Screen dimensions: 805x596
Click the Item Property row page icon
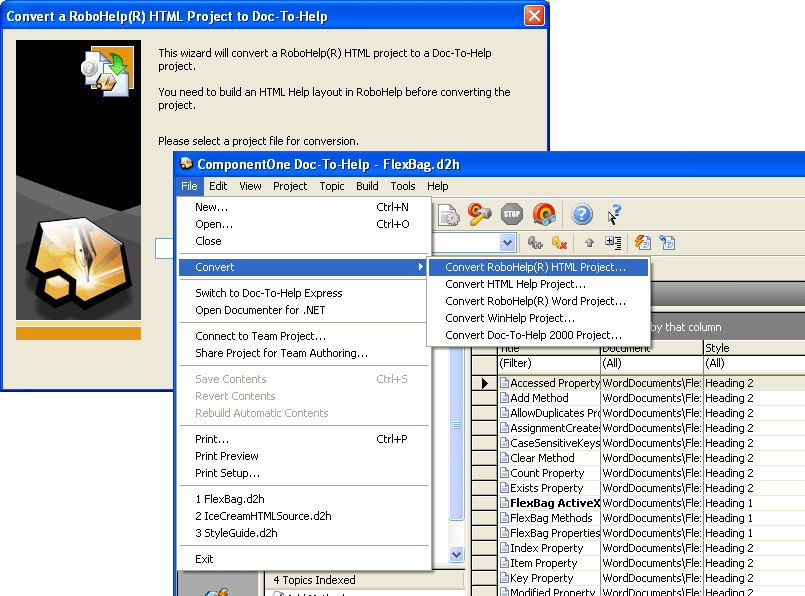click(504, 563)
